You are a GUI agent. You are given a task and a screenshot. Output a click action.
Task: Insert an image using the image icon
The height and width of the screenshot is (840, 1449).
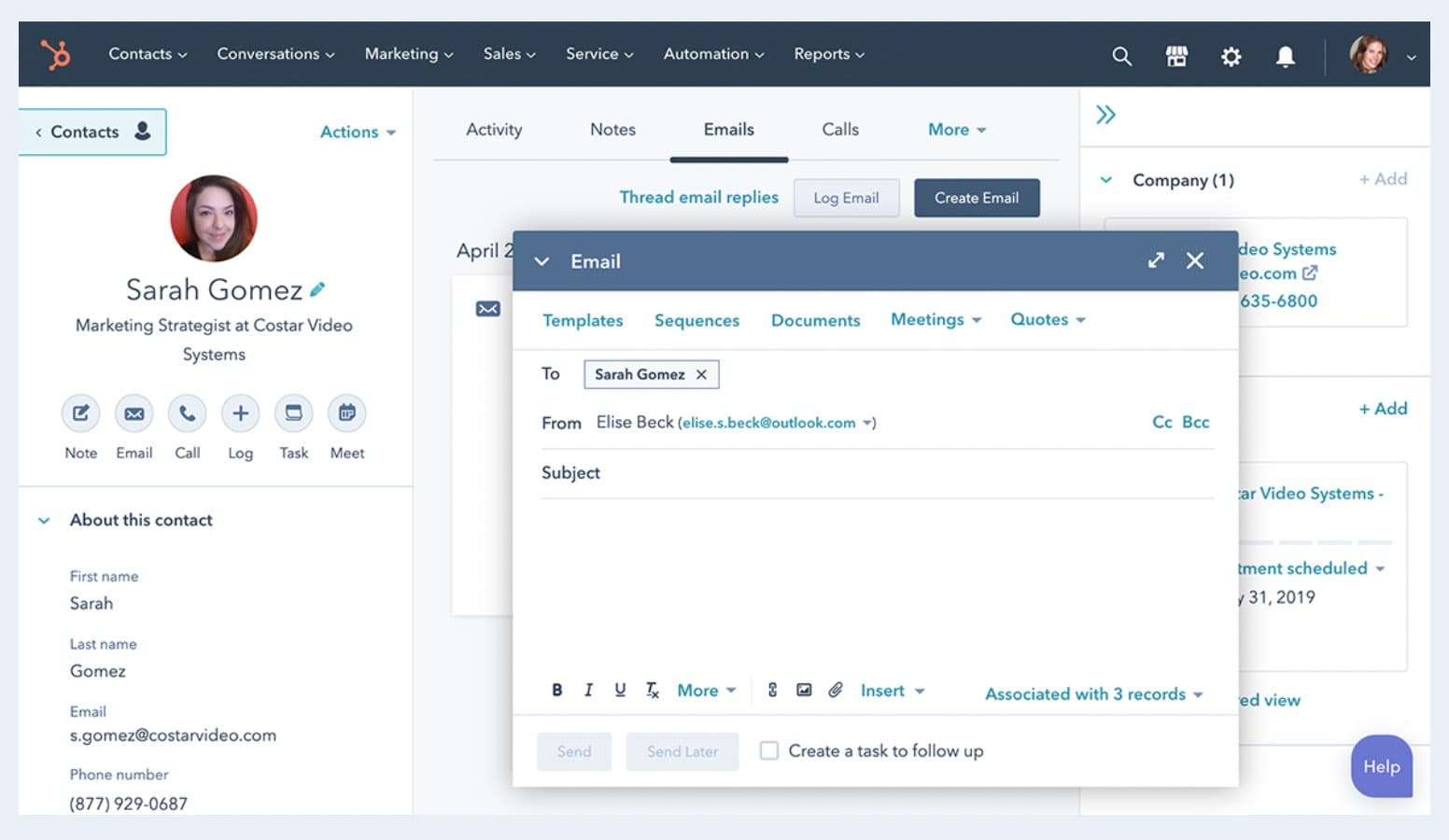pyautogui.click(x=804, y=689)
